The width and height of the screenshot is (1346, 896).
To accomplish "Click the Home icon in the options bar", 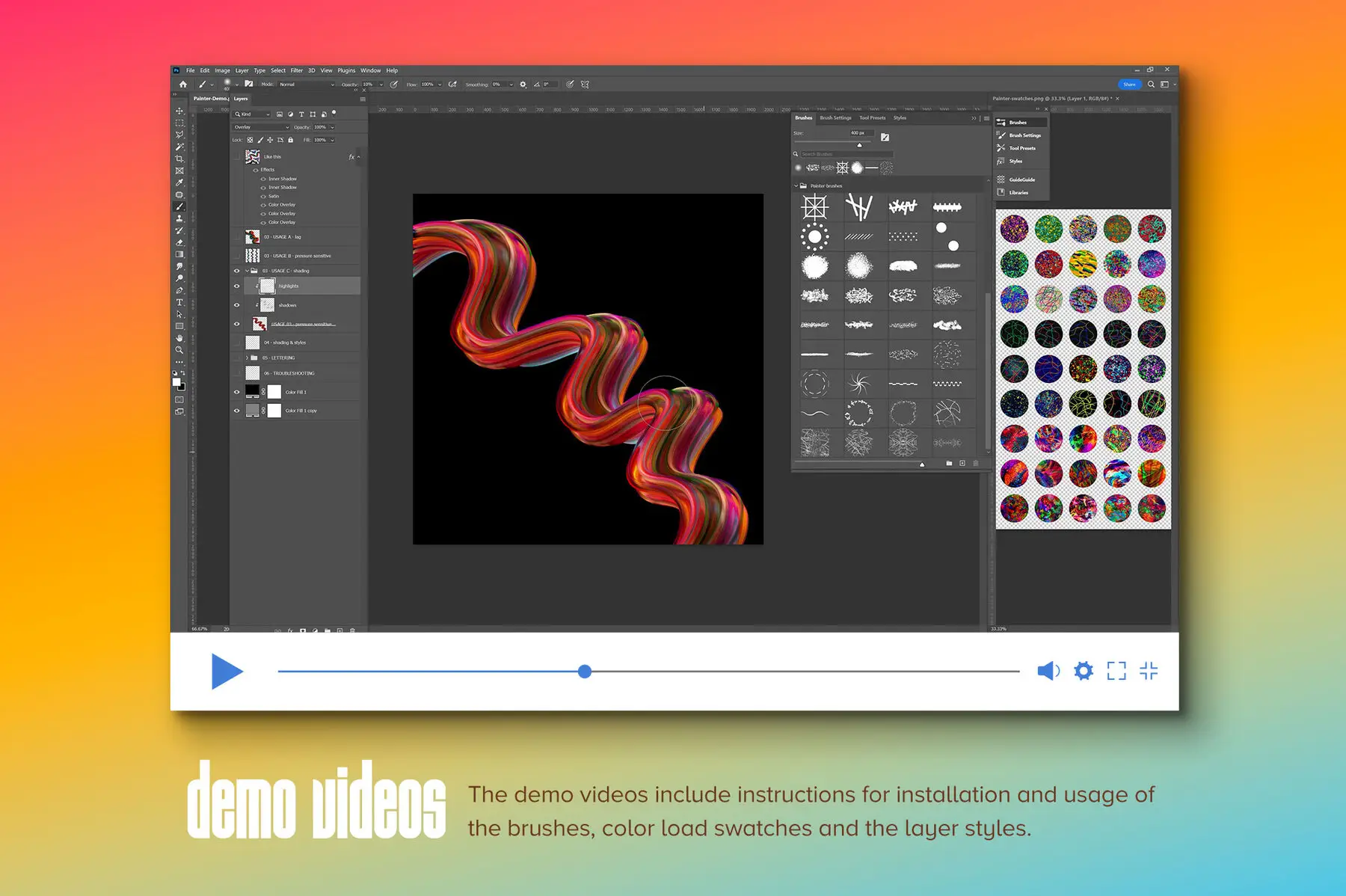I will pyautogui.click(x=183, y=85).
